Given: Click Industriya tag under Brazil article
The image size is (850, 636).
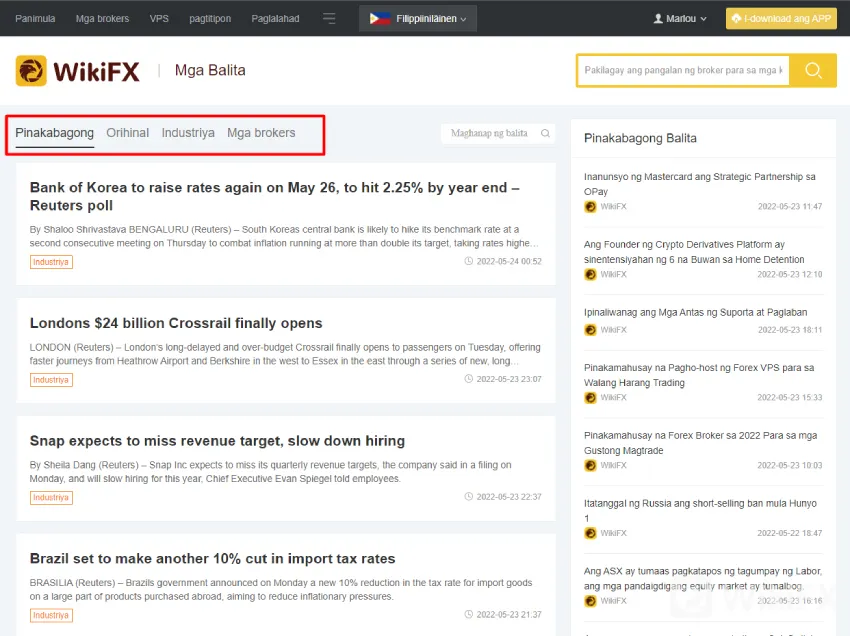Looking at the screenshot, I should 51,615.
